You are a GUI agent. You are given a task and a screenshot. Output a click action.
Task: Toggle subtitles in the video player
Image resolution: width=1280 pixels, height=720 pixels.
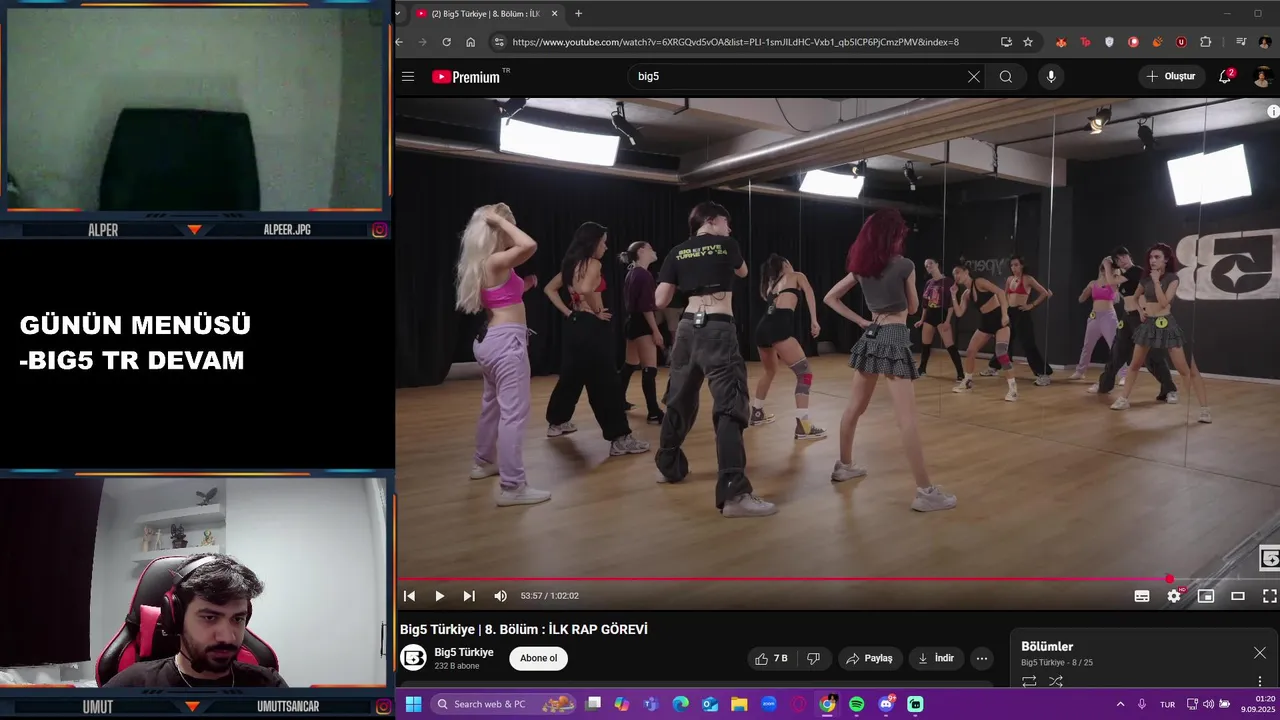point(1142,596)
